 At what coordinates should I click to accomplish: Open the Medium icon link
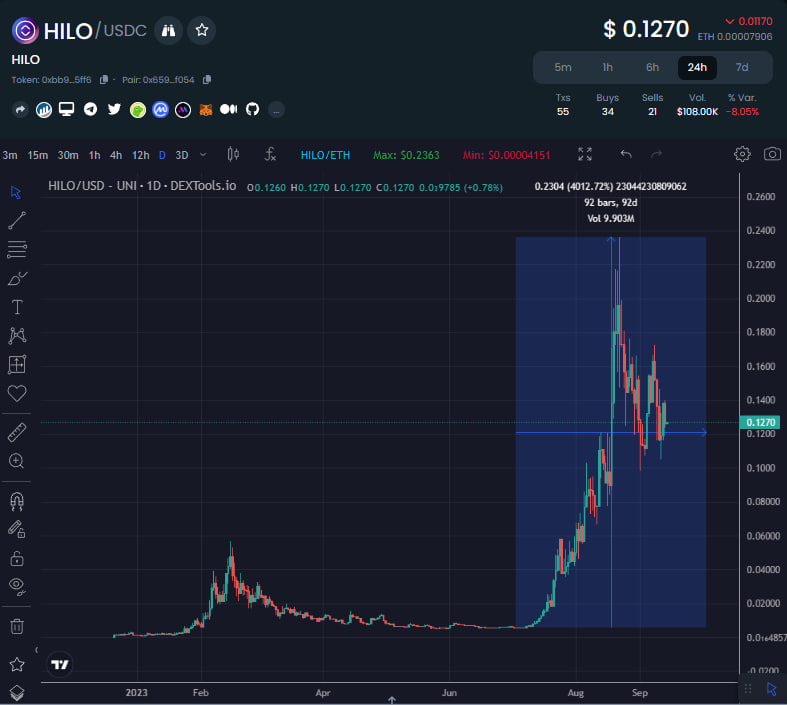(228, 109)
